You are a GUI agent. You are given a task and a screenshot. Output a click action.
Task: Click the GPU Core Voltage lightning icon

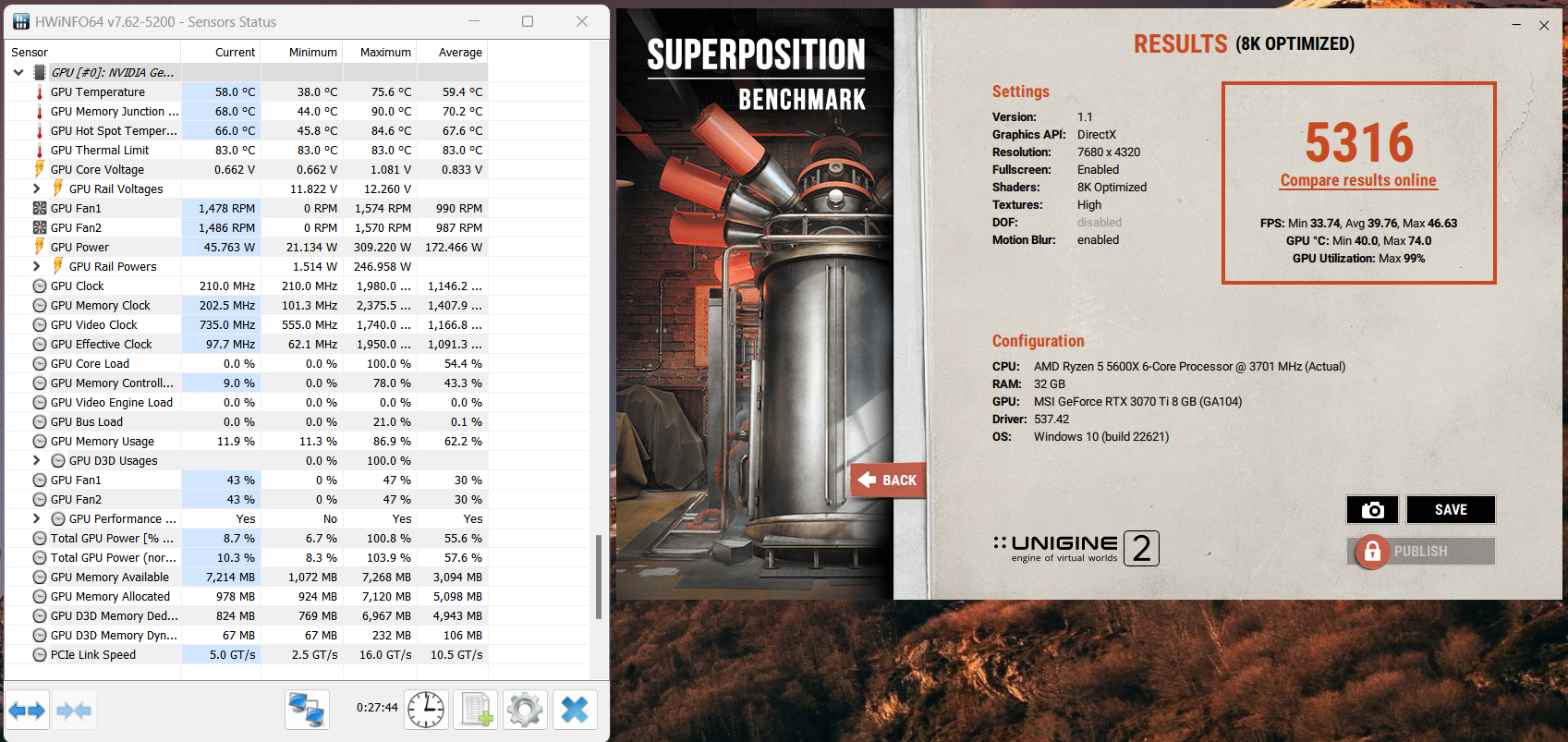click(x=39, y=169)
